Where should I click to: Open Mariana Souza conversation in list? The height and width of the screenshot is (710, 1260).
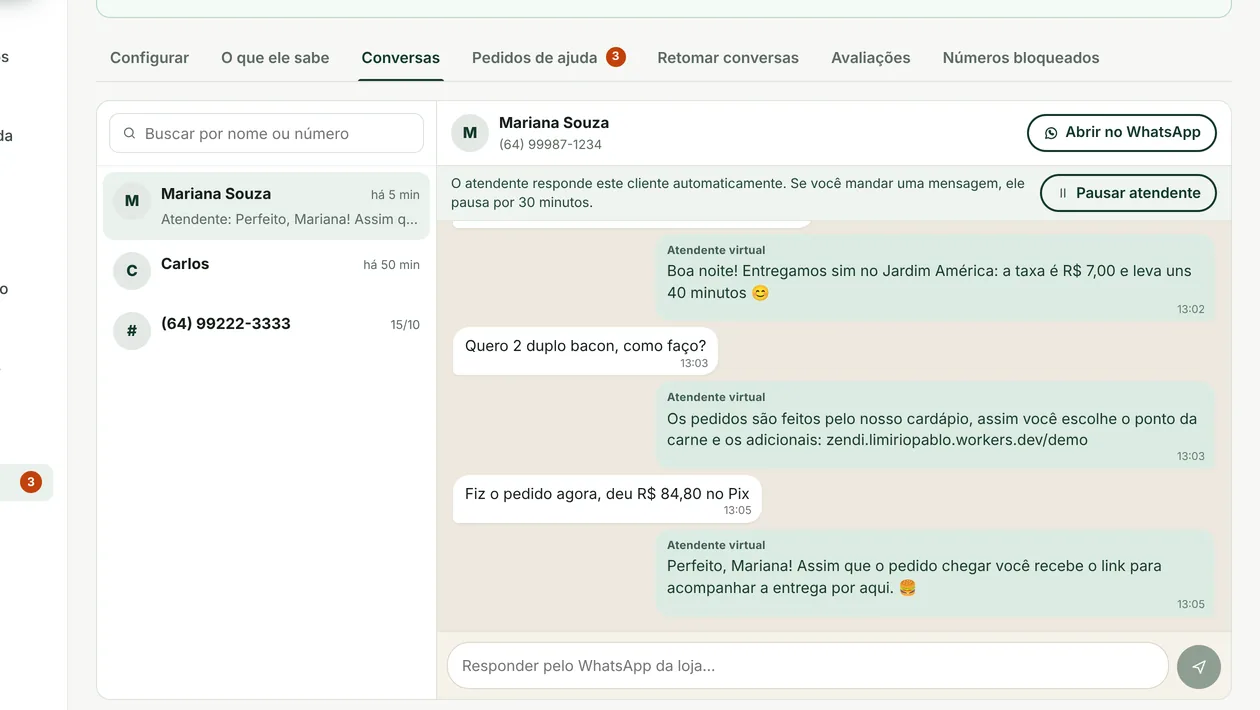266,206
